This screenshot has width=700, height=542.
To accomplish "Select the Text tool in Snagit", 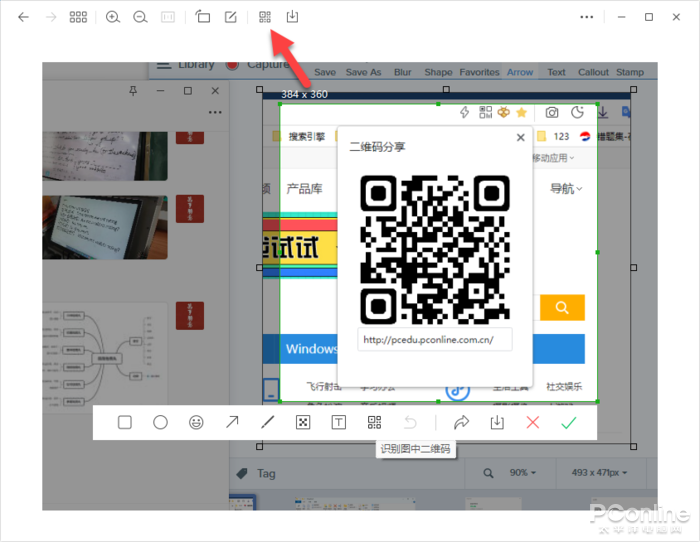I will coord(556,72).
